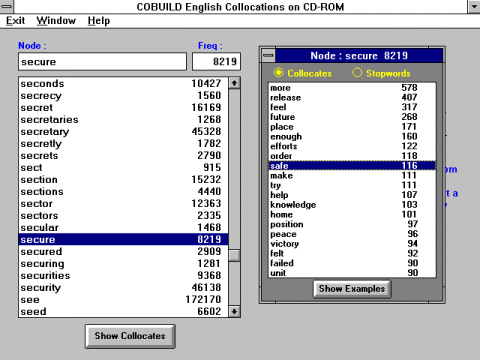Select collocate 'try' with 111
Screen dimensions: 480x360
click(352, 185)
